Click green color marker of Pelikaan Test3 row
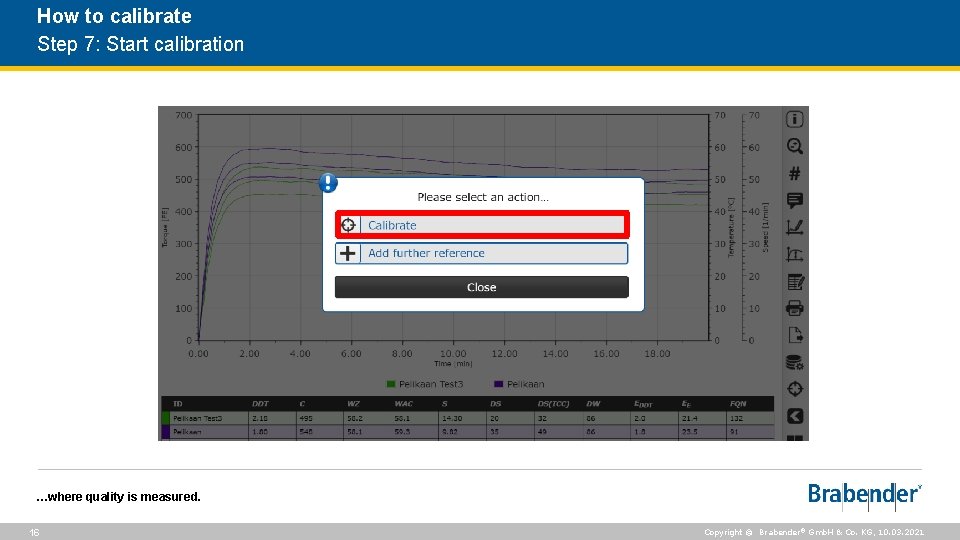The image size is (960, 540). click(x=165, y=418)
